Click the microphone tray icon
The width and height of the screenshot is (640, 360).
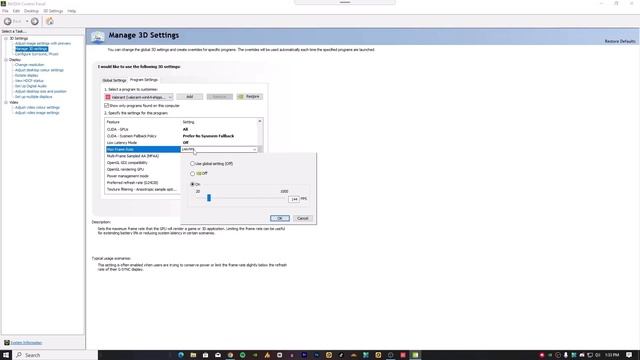point(566,355)
